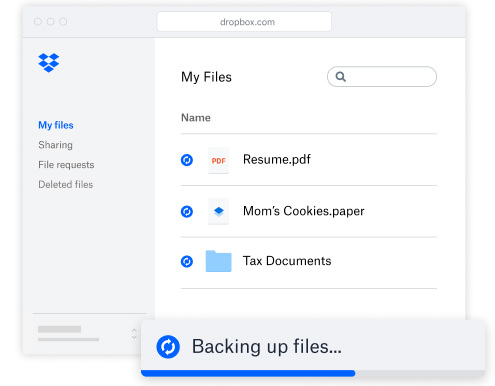
Task: Click the dropbox.com address bar
Action: pyautogui.click(x=244, y=22)
